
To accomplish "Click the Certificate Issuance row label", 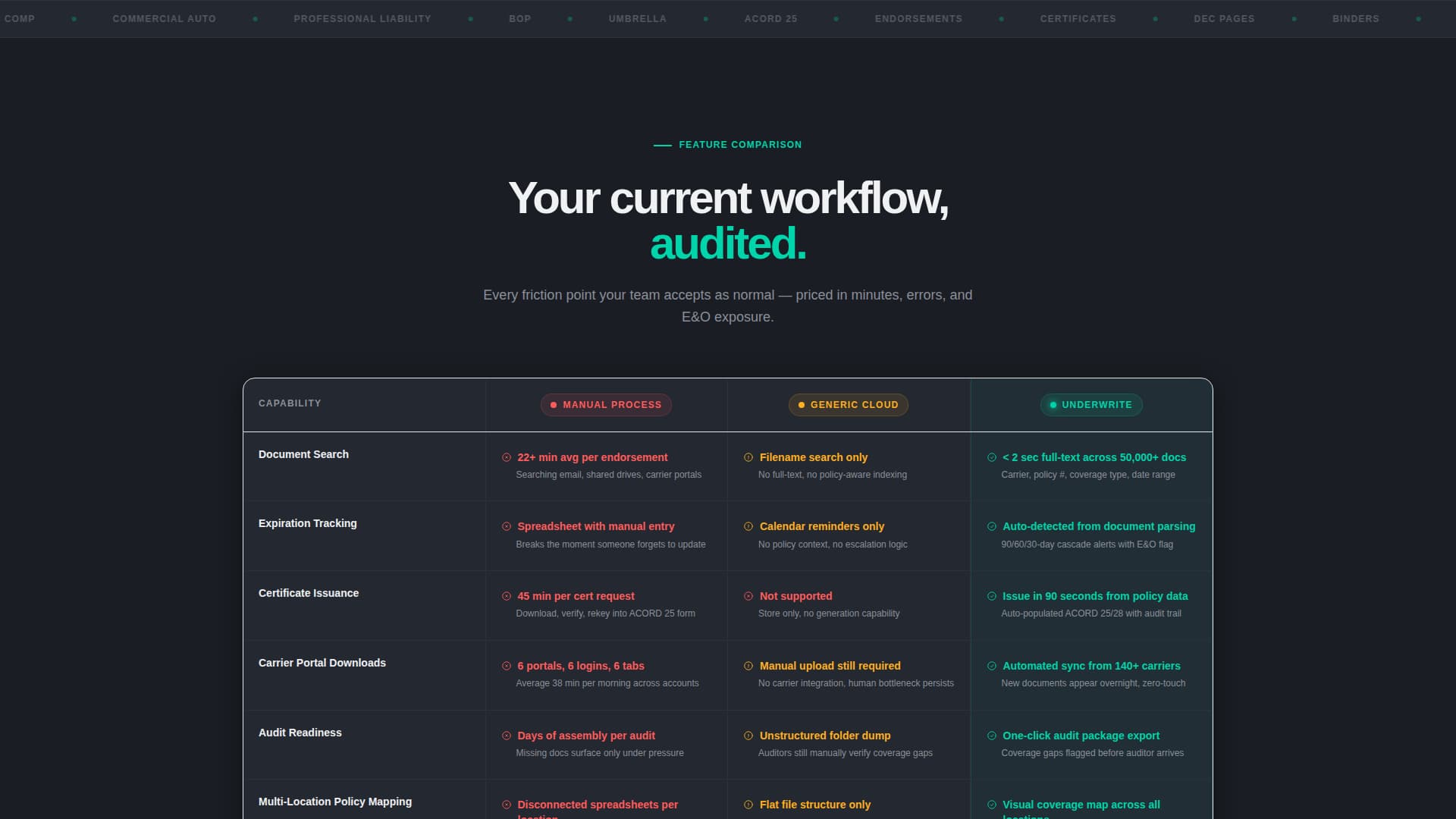I will pos(309,593).
